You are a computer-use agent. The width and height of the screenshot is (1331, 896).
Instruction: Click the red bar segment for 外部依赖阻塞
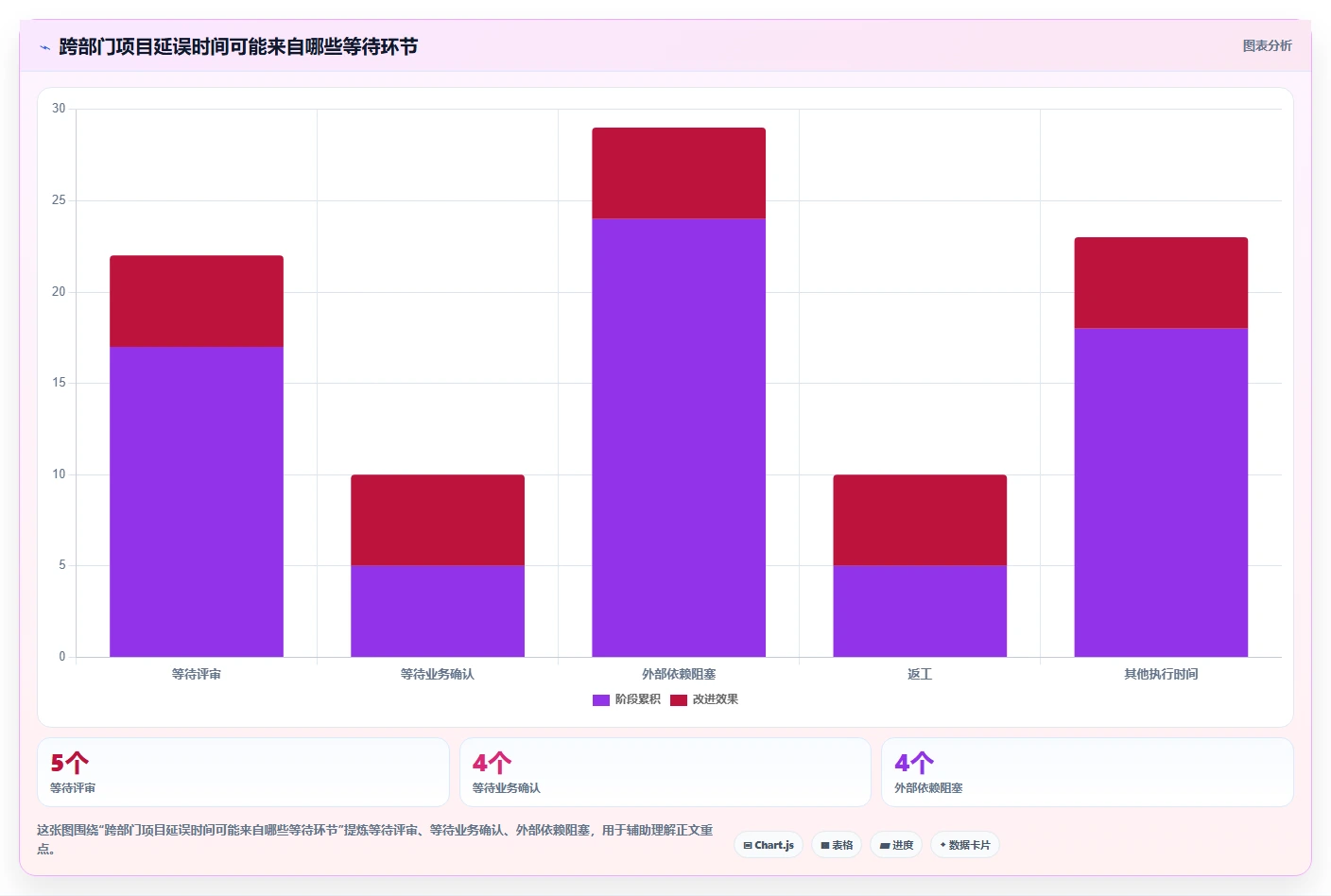[x=679, y=173]
